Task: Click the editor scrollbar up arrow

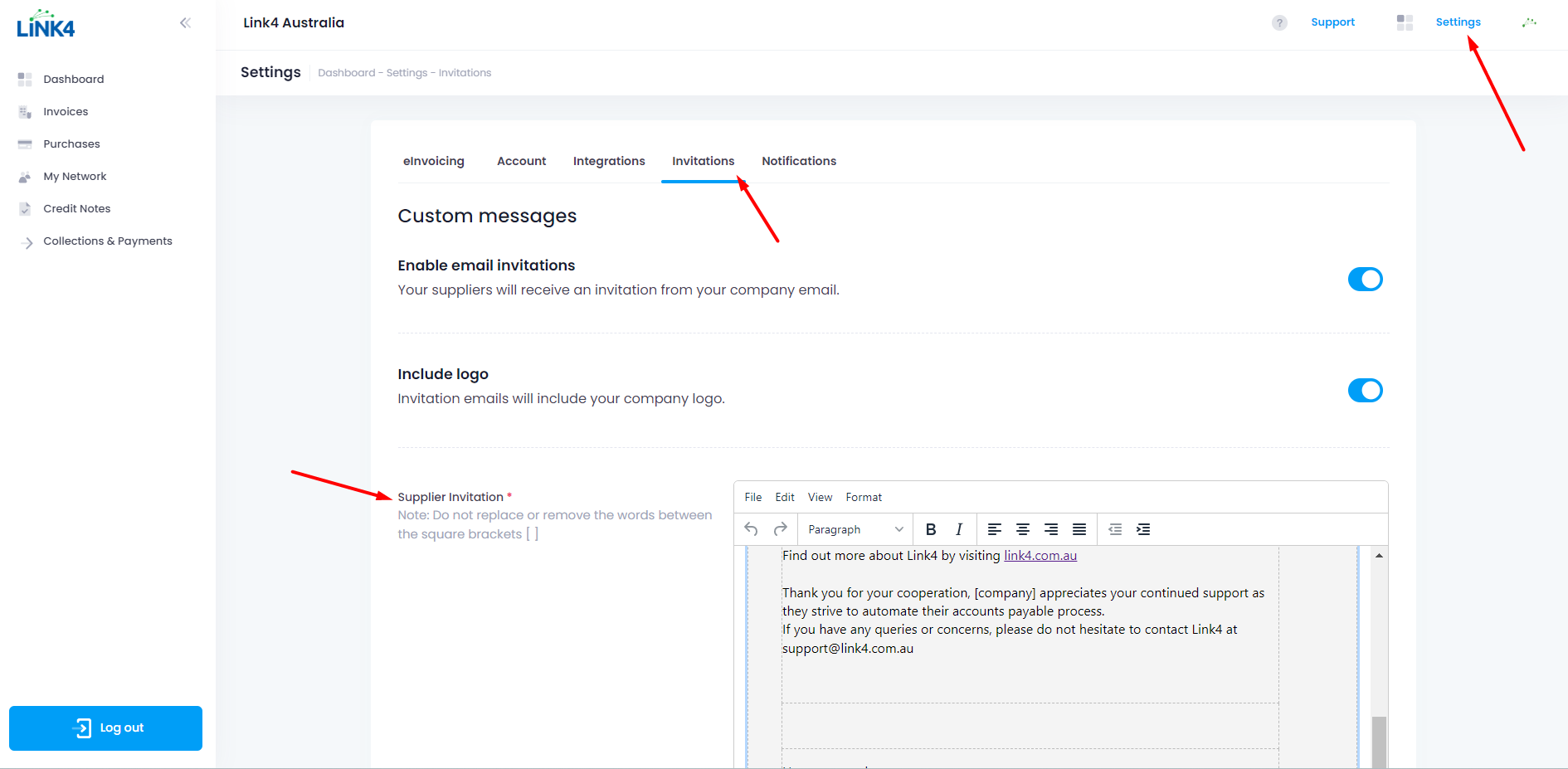Action: pyautogui.click(x=1379, y=555)
